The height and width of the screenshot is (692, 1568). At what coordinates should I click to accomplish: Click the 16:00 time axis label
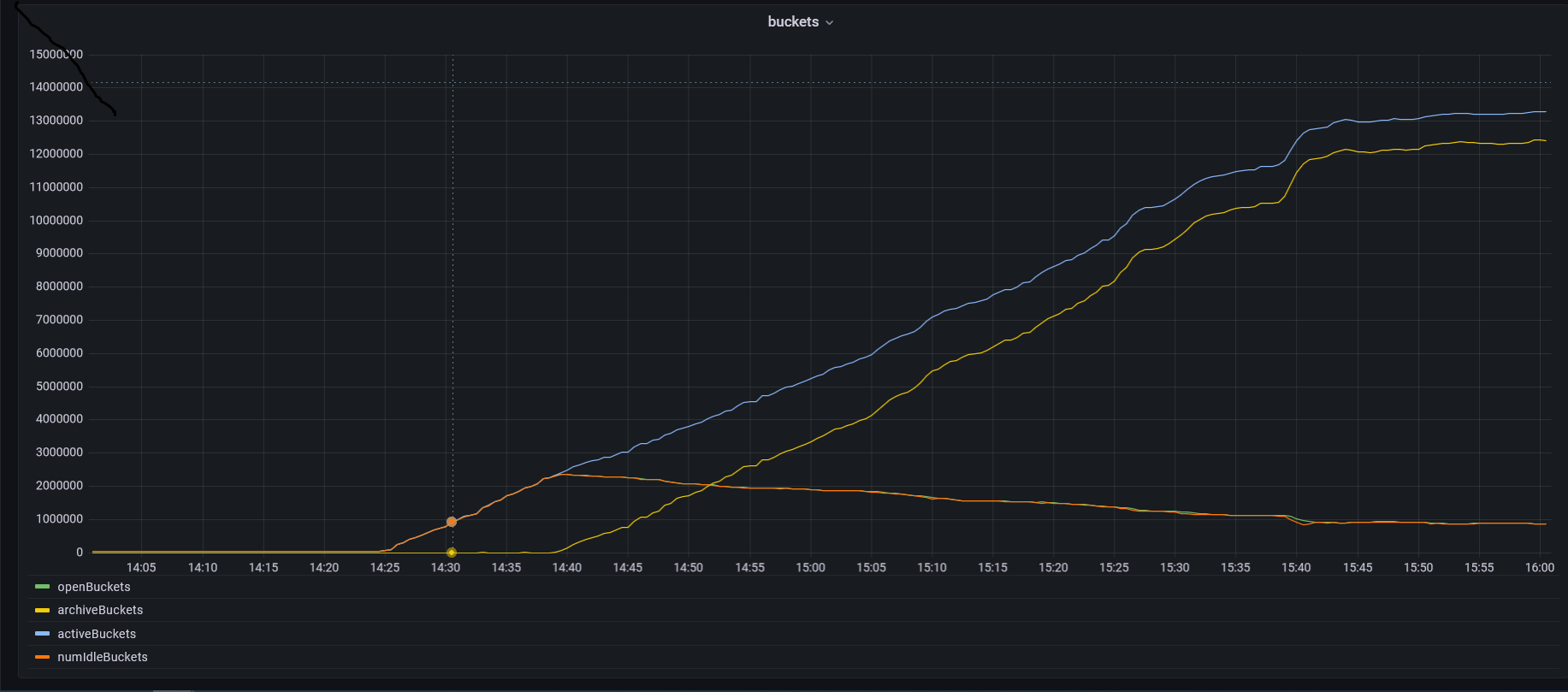(1540, 568)
